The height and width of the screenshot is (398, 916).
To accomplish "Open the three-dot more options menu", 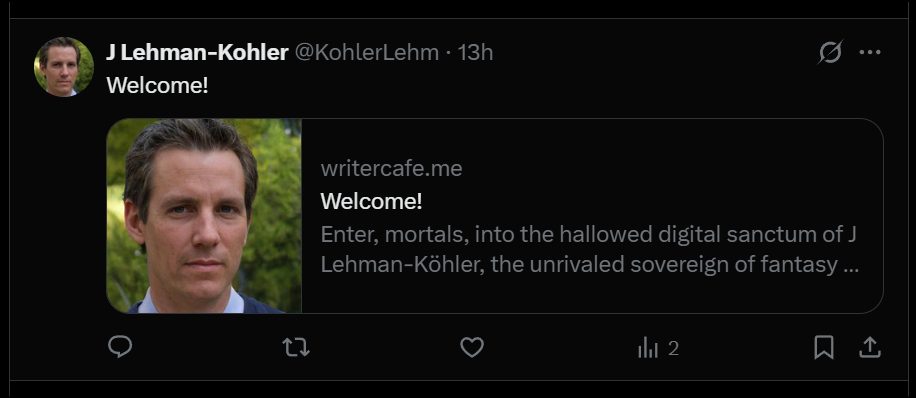I will (870, 53).
